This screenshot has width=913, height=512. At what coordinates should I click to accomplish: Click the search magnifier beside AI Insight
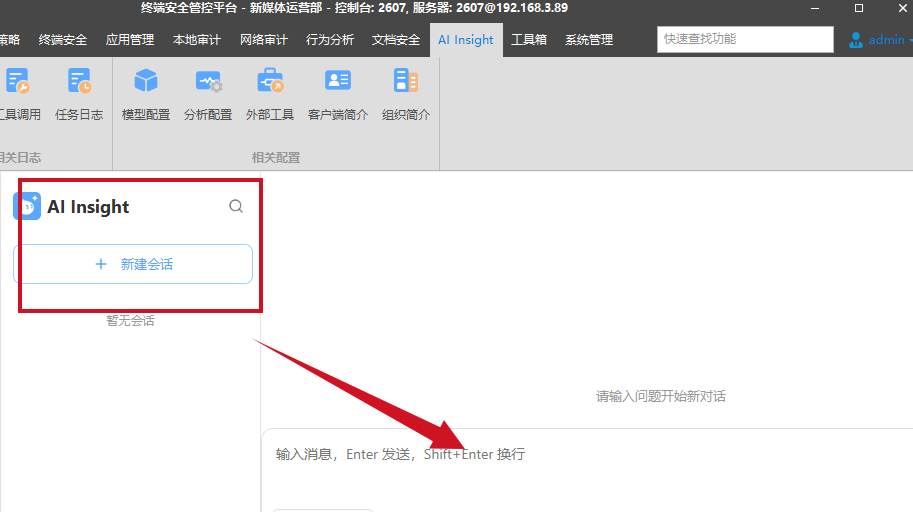point(236,206)
